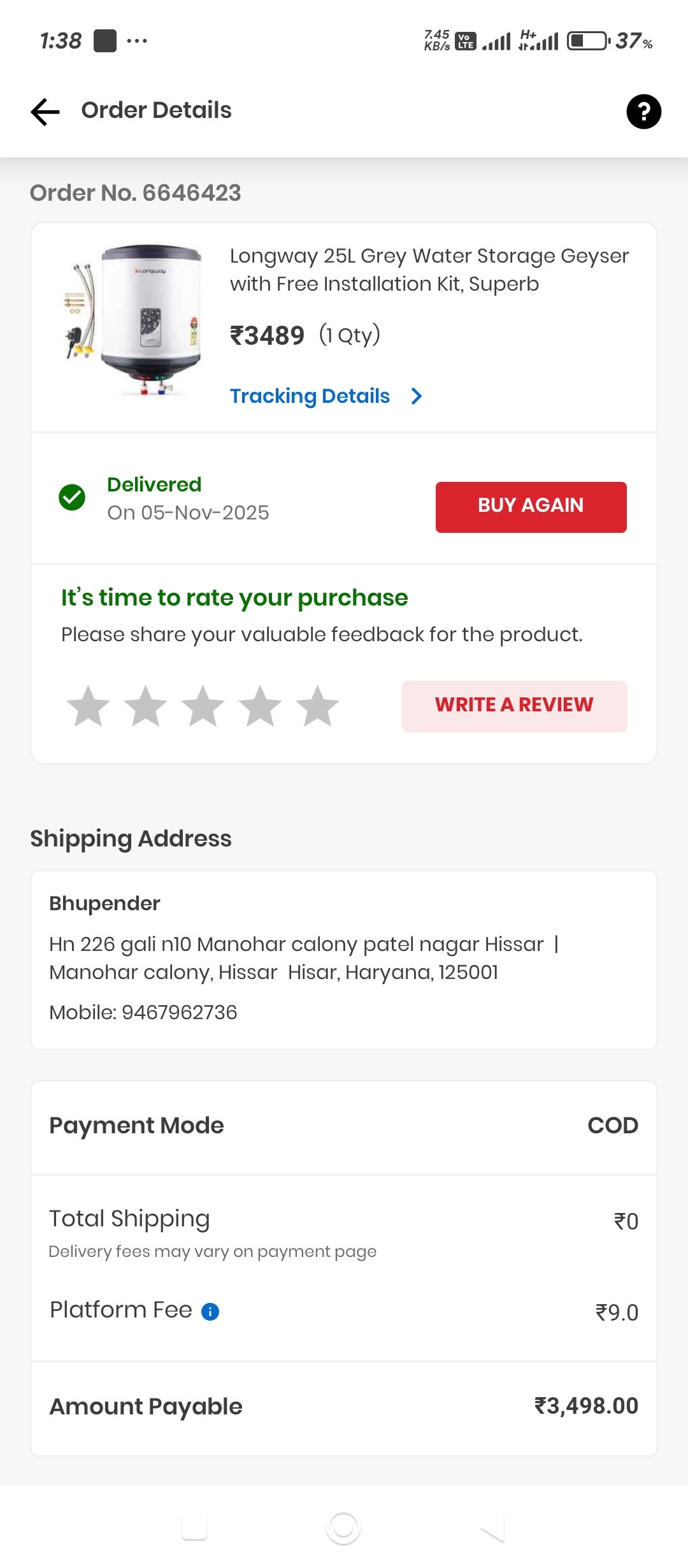The image size is (688, 1568).
Task: Expand Tracking Details chevron arrow
Action: pos(417,396)
